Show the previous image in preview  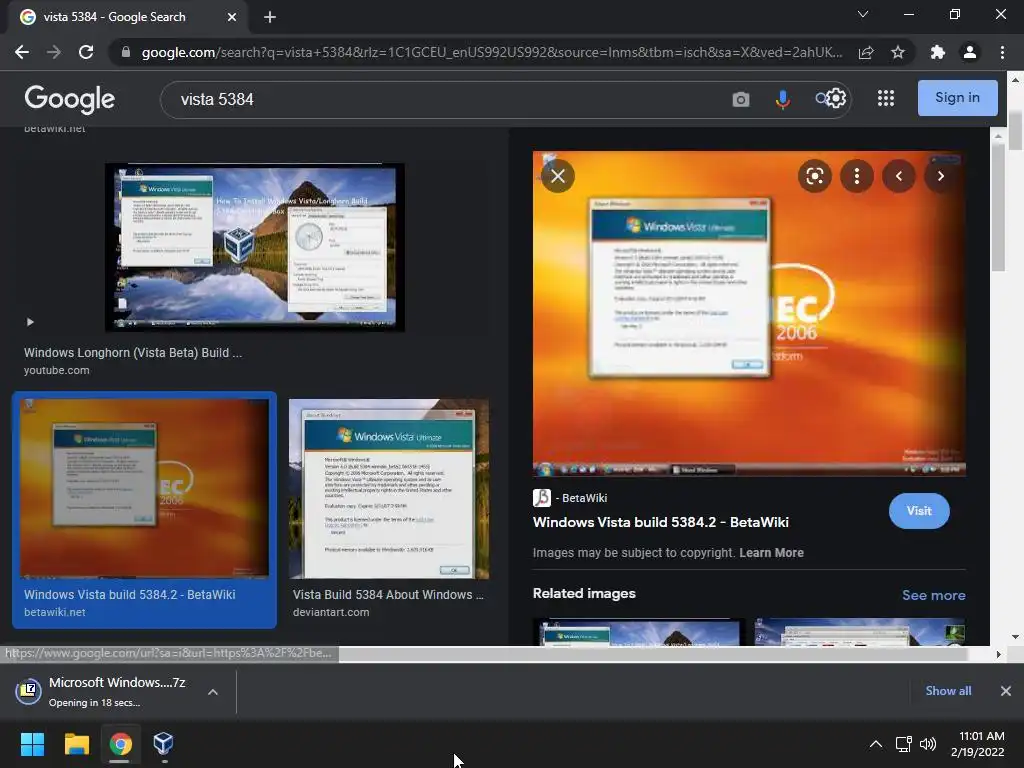(x=899, y=176)
